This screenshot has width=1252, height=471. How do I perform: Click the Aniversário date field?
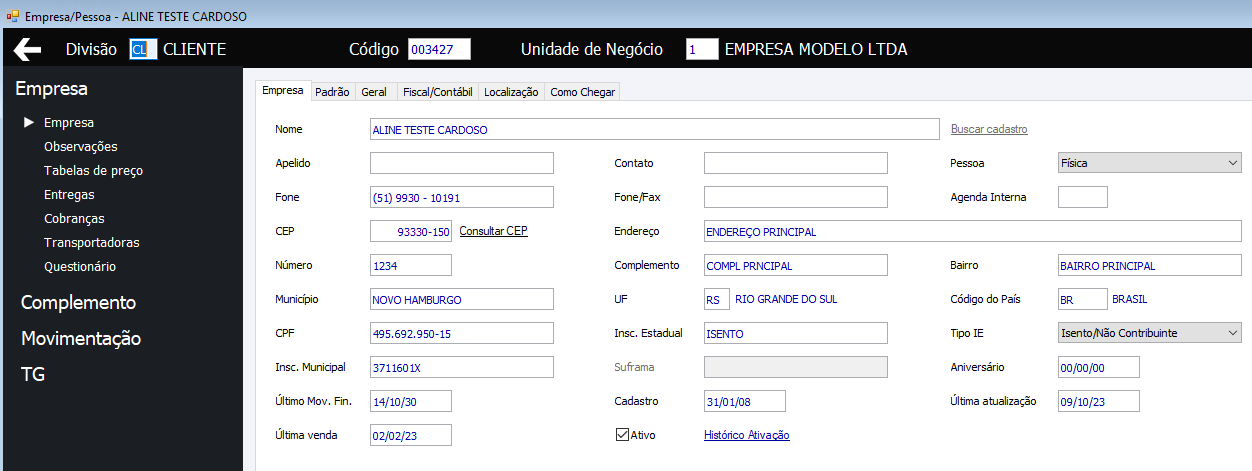pyautogui.click(x=1099, y=367)
